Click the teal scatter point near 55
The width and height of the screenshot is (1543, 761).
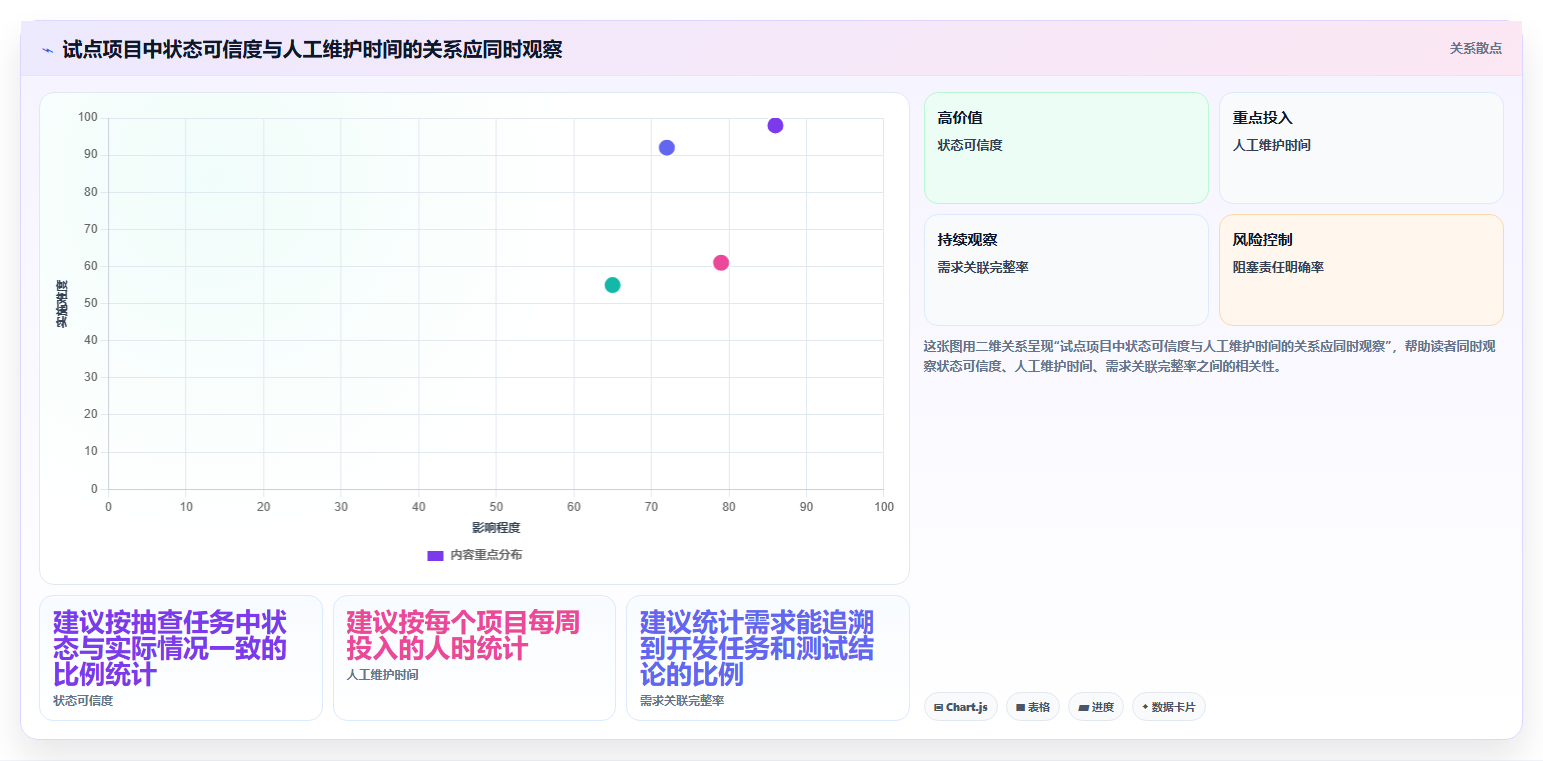[x=613, y=285]
